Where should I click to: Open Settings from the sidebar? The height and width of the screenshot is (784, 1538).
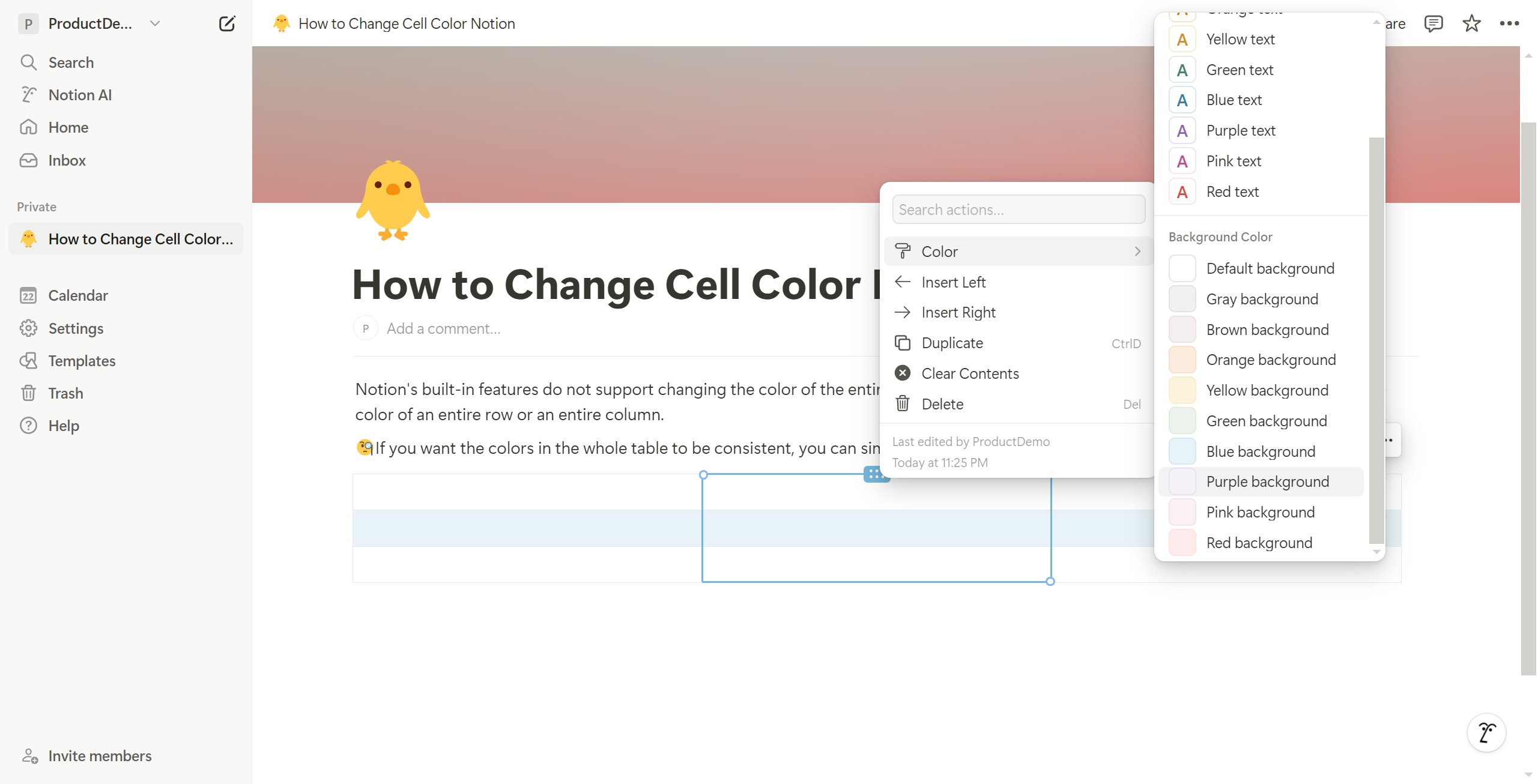(x=126, y=328)
